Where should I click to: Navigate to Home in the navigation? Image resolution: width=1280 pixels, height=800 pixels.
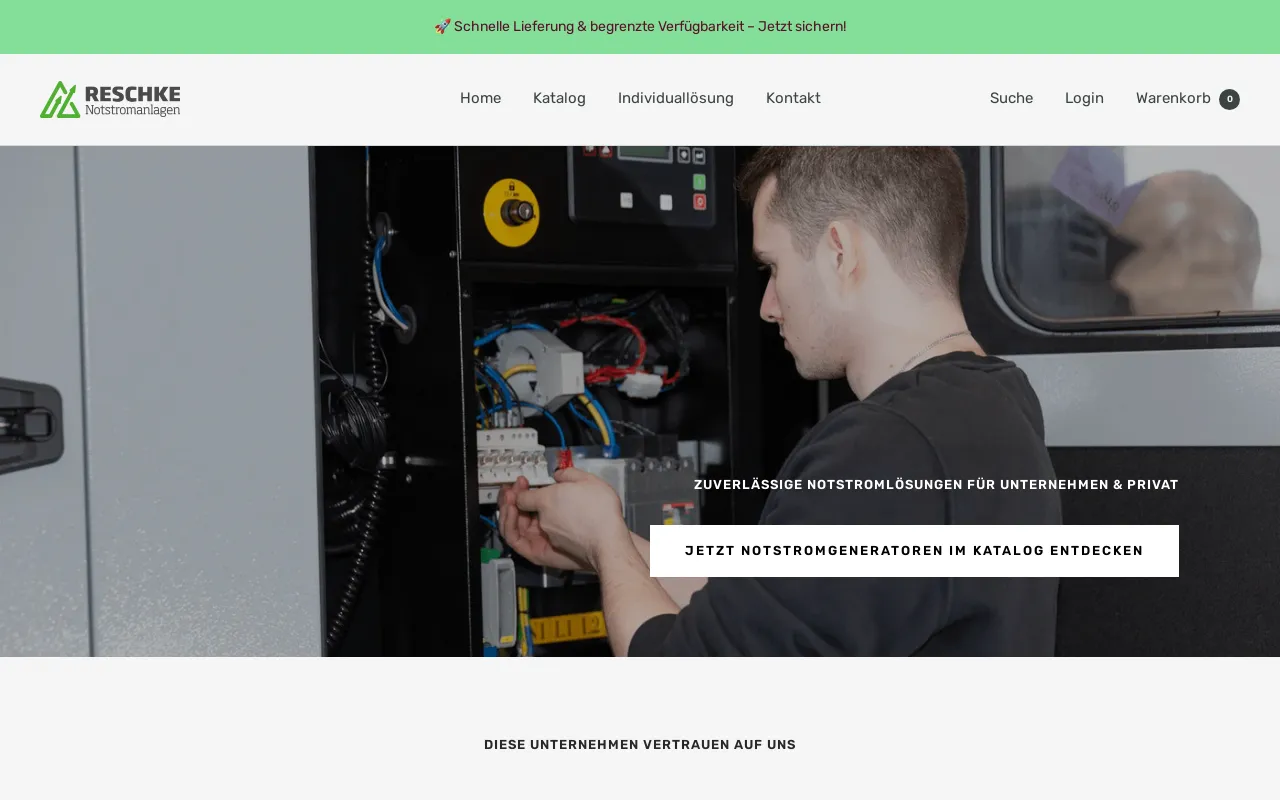480,98
